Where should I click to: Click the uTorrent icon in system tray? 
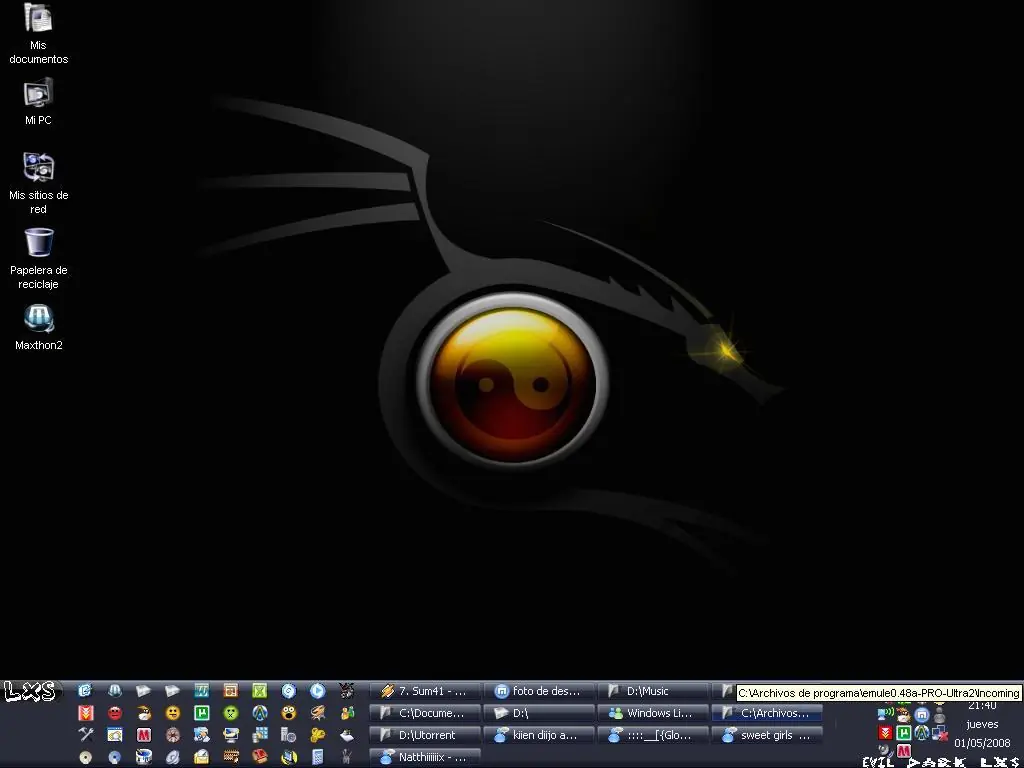click(904, 732)
